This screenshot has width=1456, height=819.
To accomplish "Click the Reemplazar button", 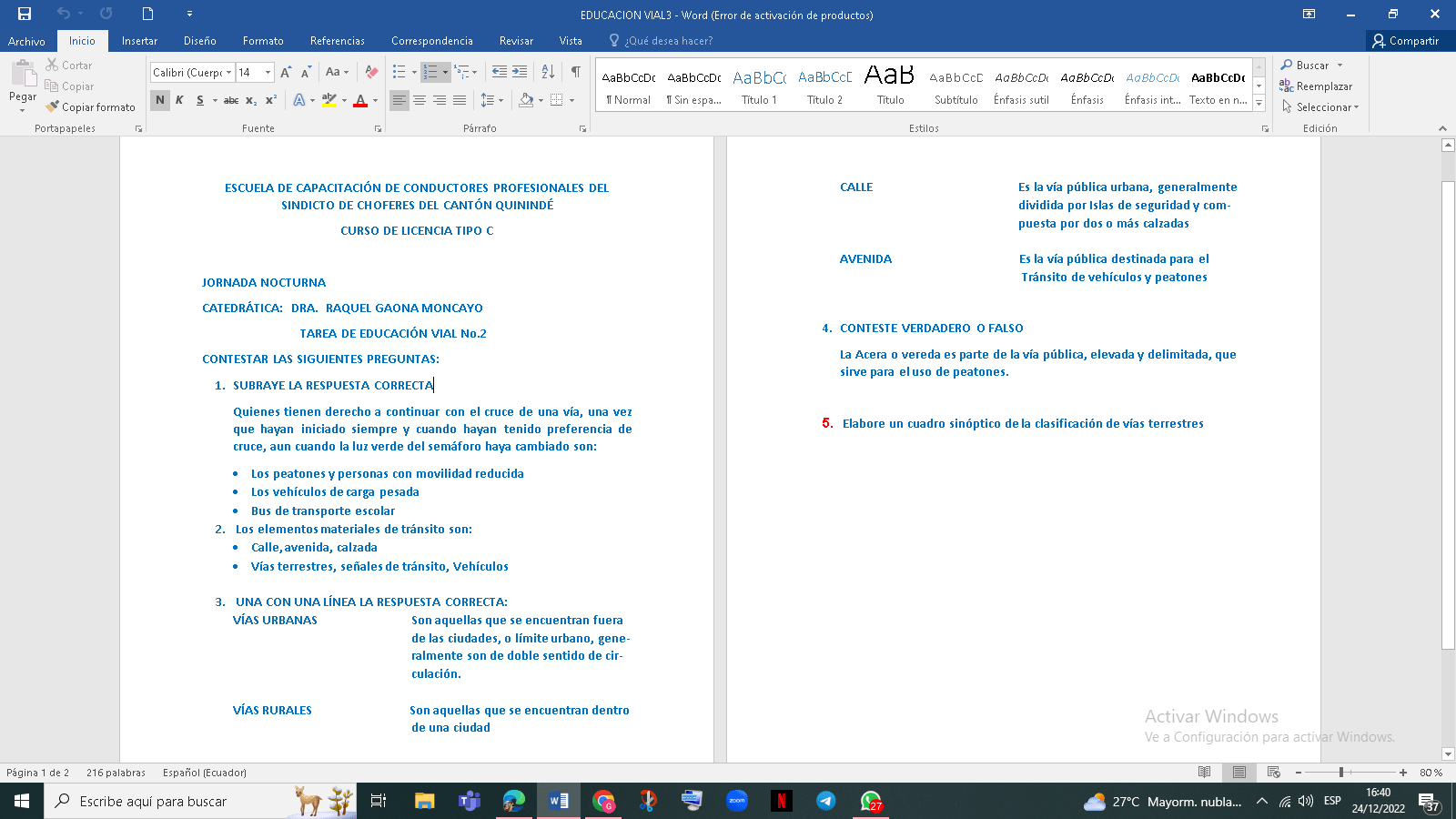I will point(1316,86).
